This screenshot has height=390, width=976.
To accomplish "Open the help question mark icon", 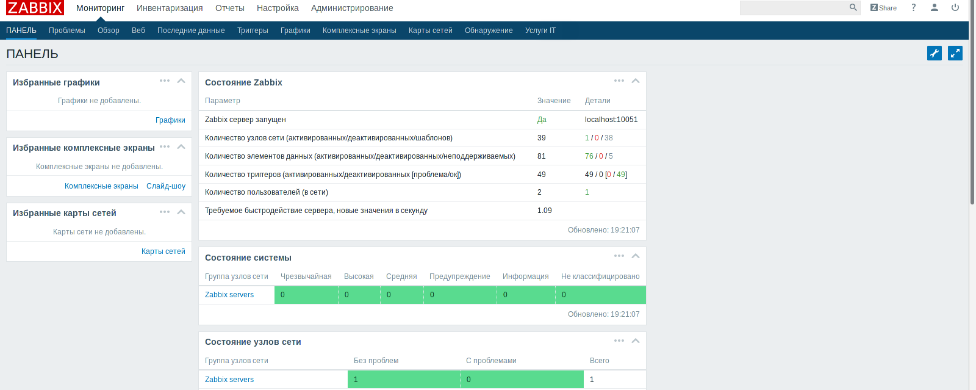I will pyautogui.click(x=914, y=8).
